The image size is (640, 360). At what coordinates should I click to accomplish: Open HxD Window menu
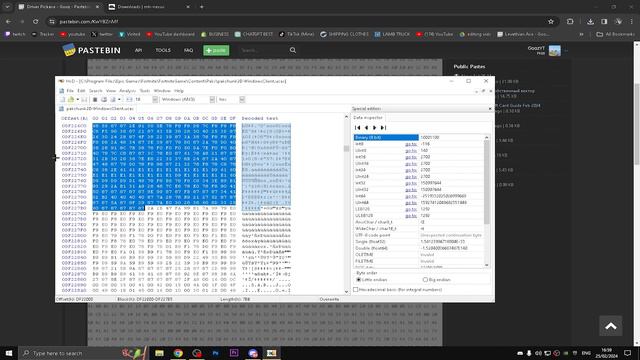click(x=162, y=91)
